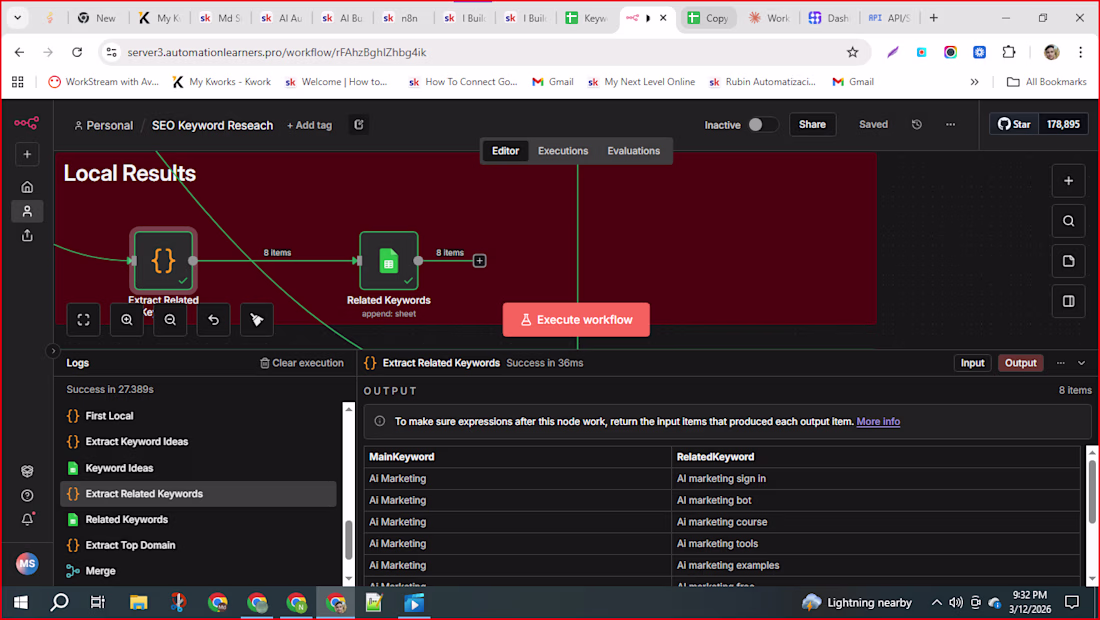The height and width of the screenshot is (620, 1100).
Task: Open the Personal user icon in sidebar
Action: (x=27, y=211)
